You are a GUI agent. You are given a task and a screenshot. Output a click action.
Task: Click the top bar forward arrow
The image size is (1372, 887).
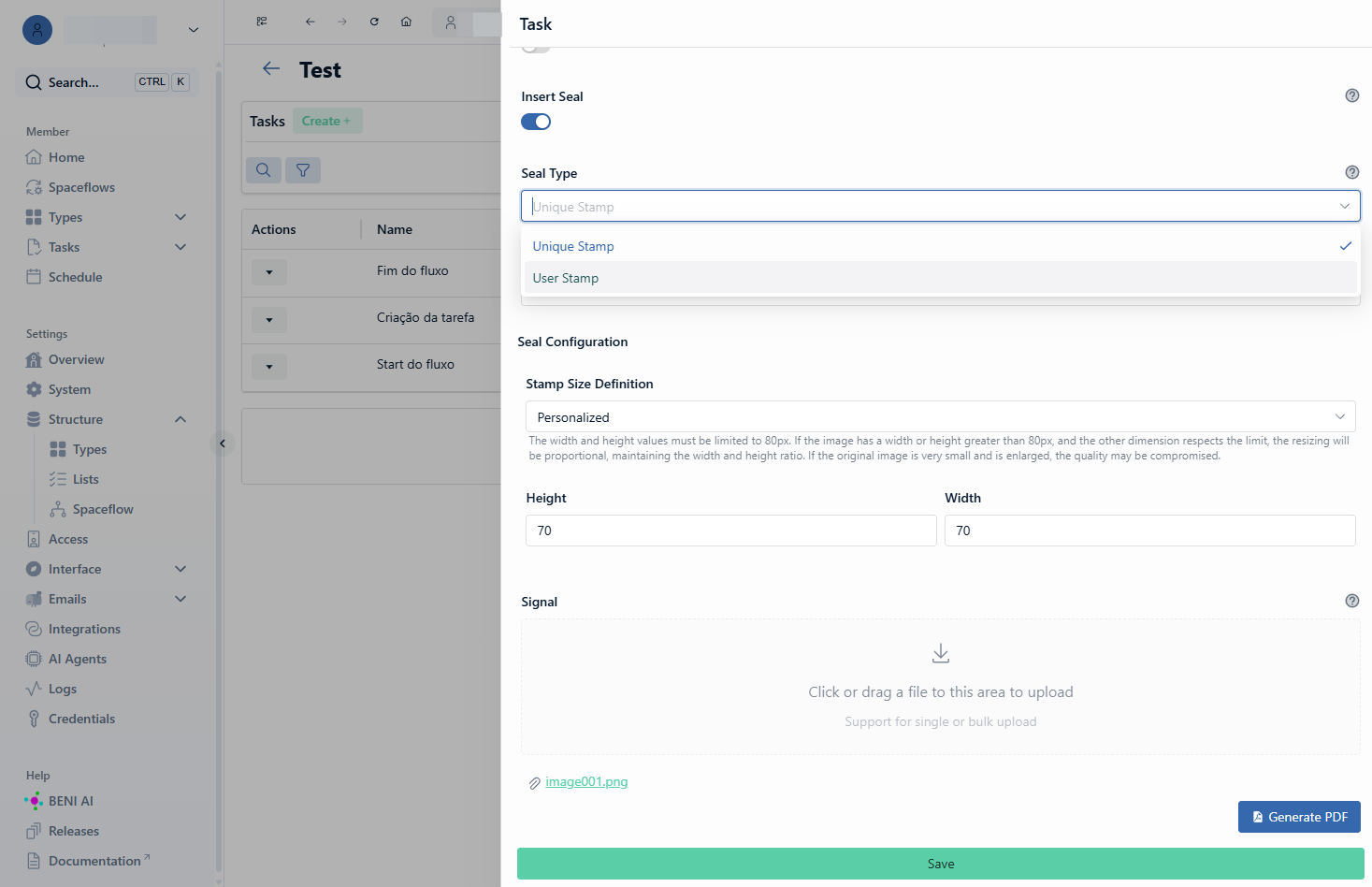click(x=342, y=22)
